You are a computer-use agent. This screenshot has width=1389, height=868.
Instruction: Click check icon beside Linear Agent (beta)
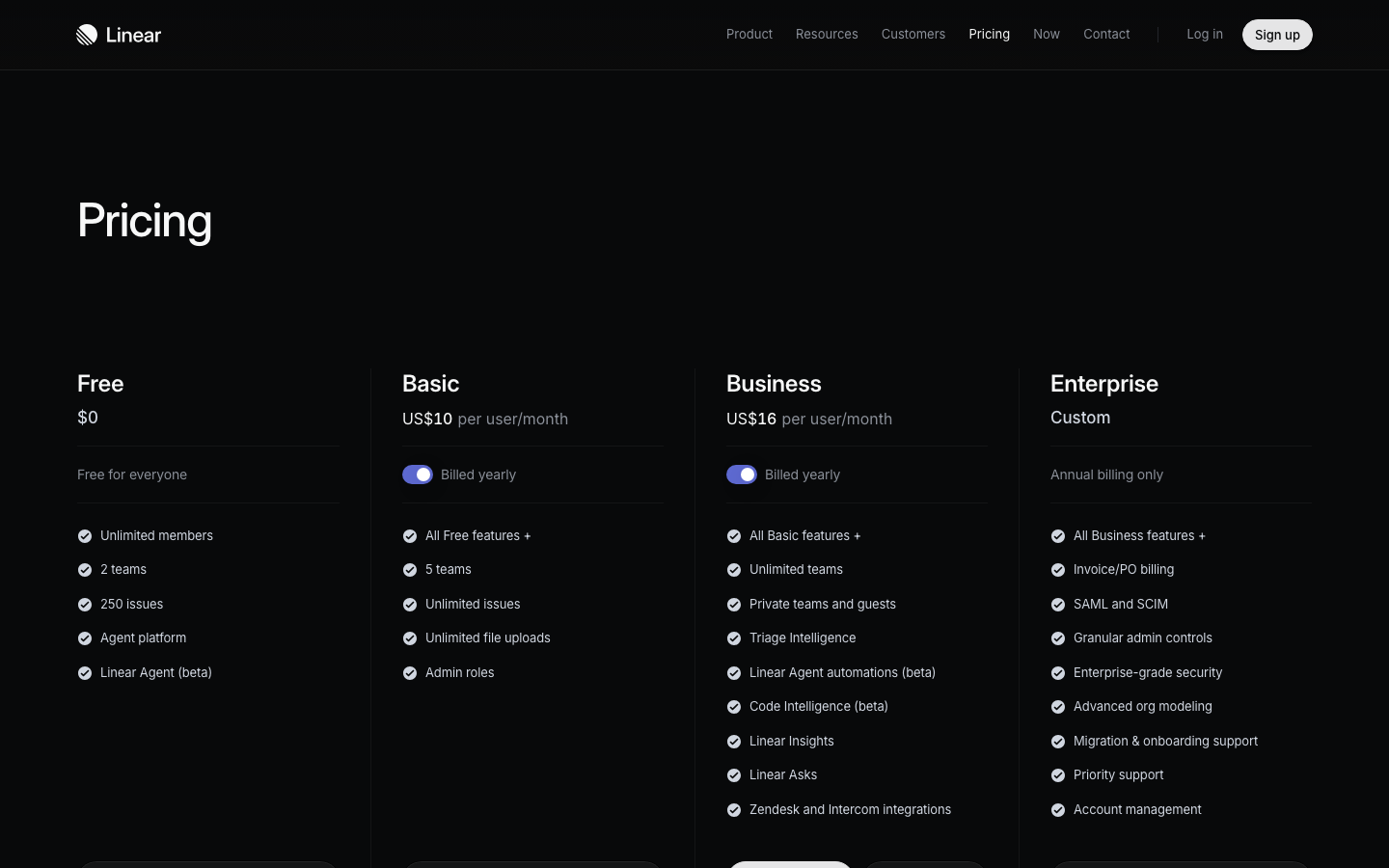tap(85, 673)
